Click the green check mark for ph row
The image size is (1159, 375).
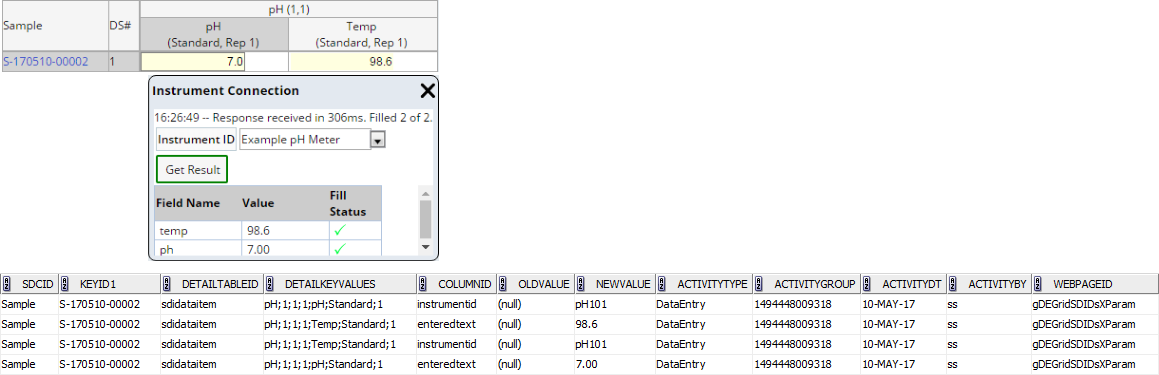(340, 249)
